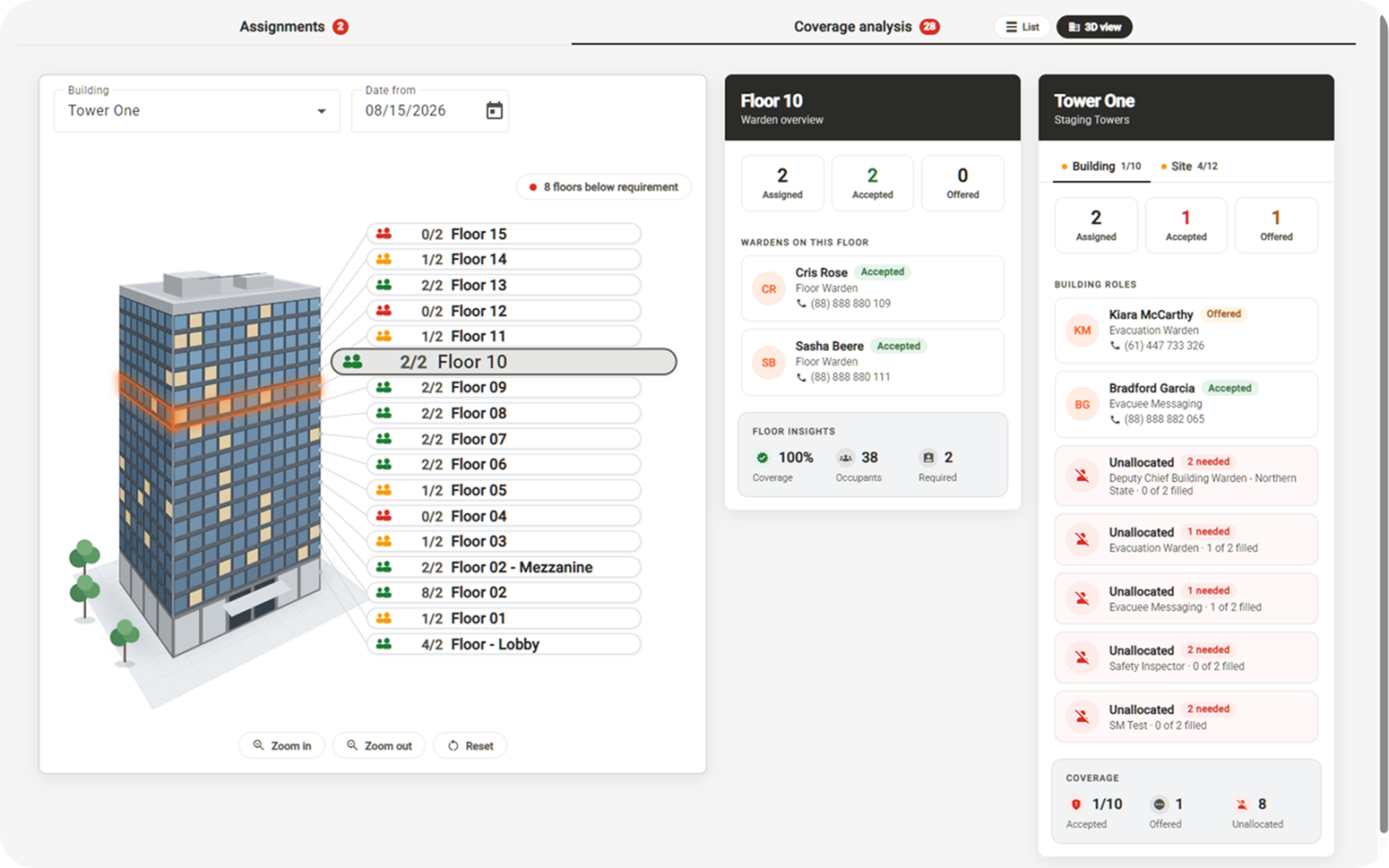The image size is (1389, 868).
Task: Open Unallocated Evacuee Messaging card
Action: click(1186, 598)
